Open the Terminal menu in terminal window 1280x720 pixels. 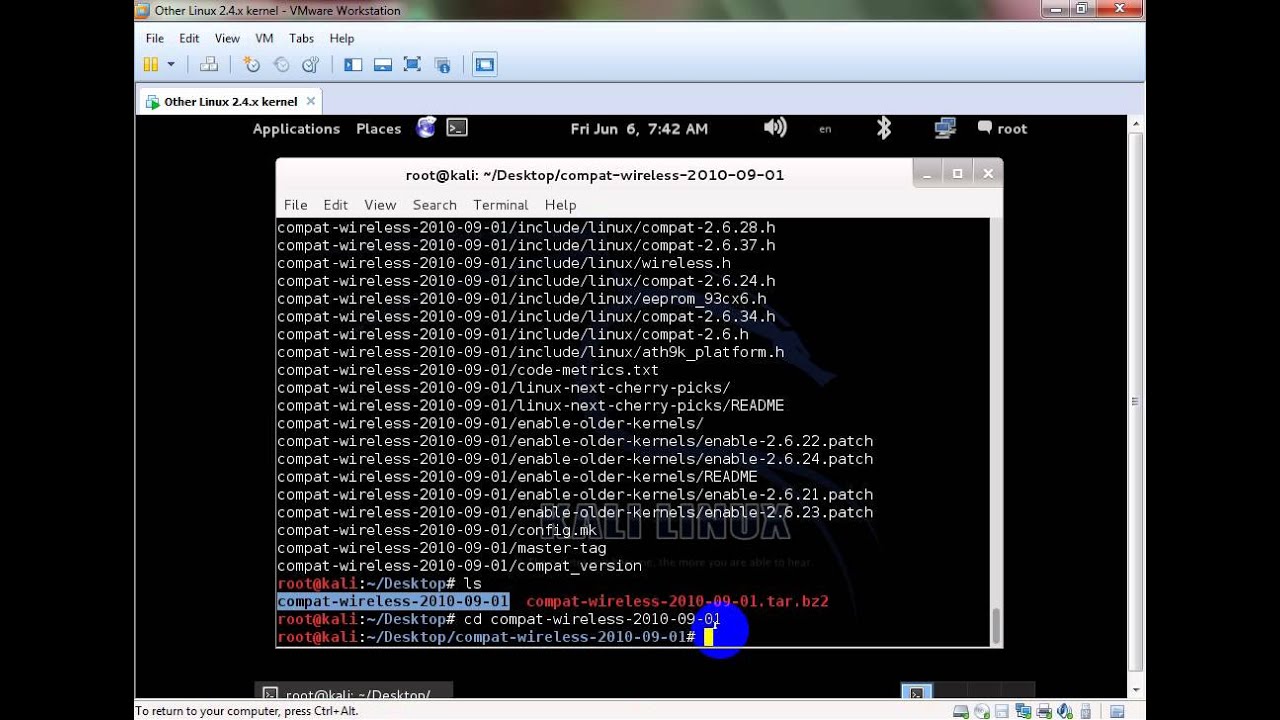pos(500,204)
